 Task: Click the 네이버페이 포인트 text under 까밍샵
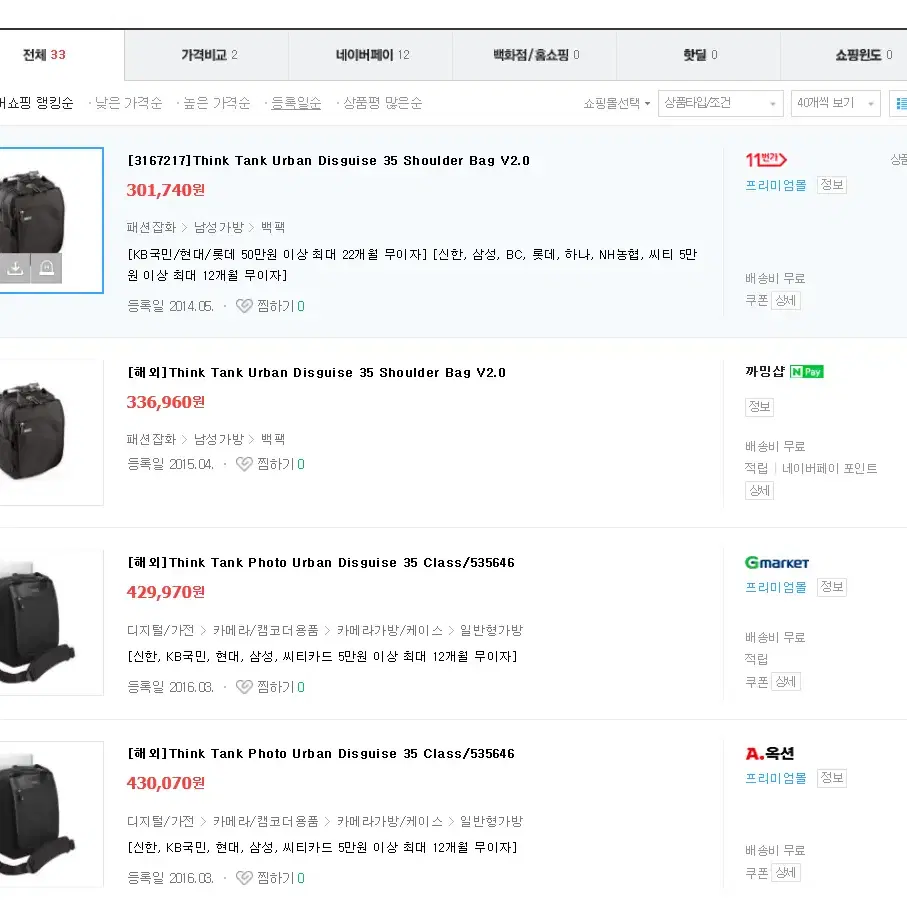click(829, 468)
